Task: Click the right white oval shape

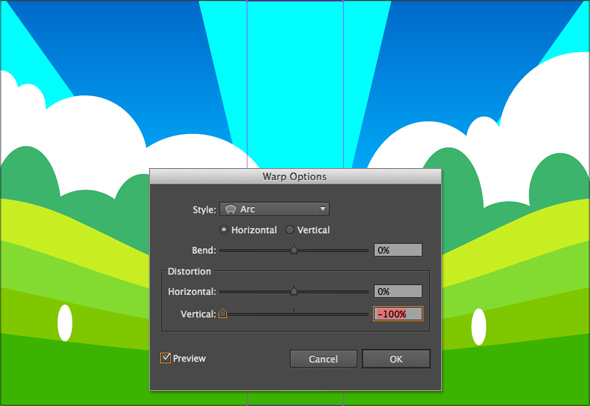Action: [x=479, y=327]
